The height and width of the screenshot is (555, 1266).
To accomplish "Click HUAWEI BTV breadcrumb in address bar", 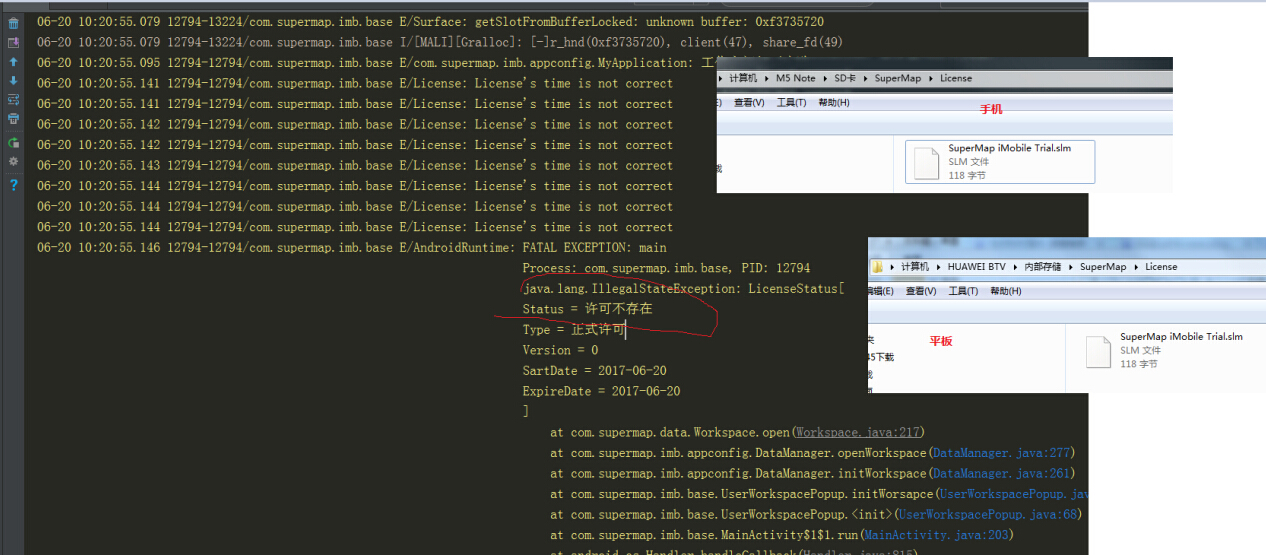I will click(x=976, y=267).
